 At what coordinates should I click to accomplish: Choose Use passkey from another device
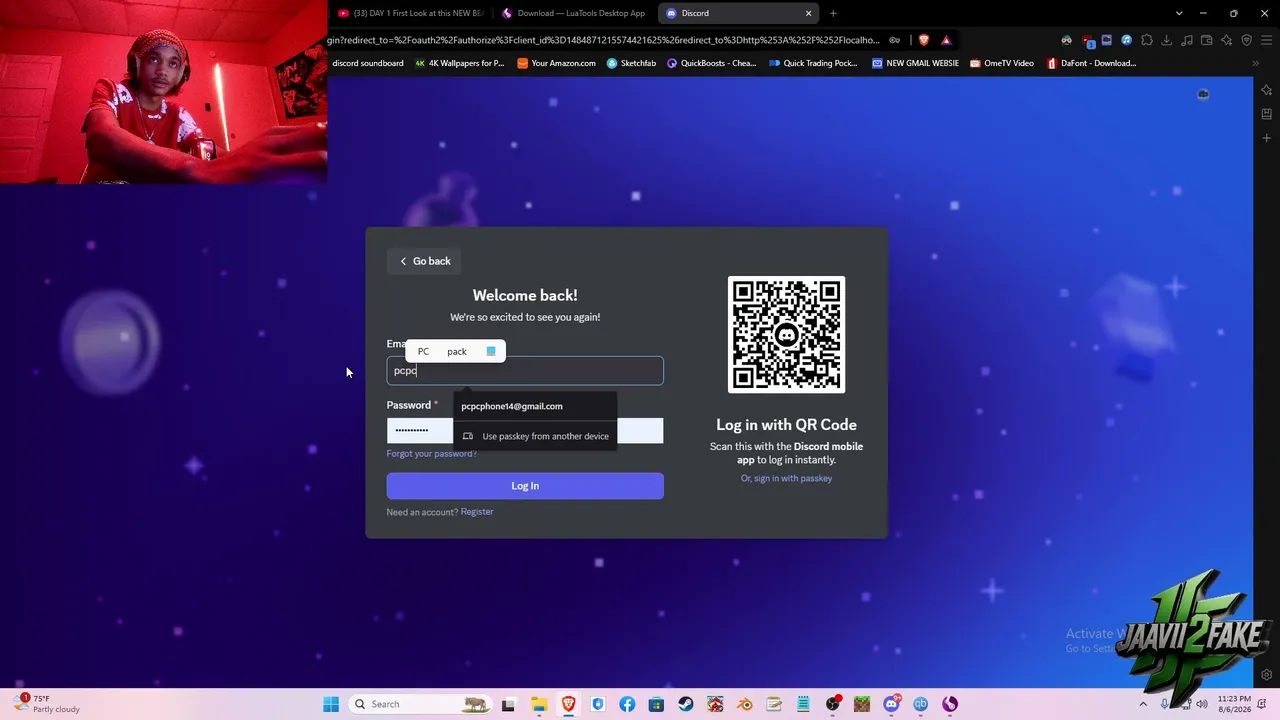[535, 436]
